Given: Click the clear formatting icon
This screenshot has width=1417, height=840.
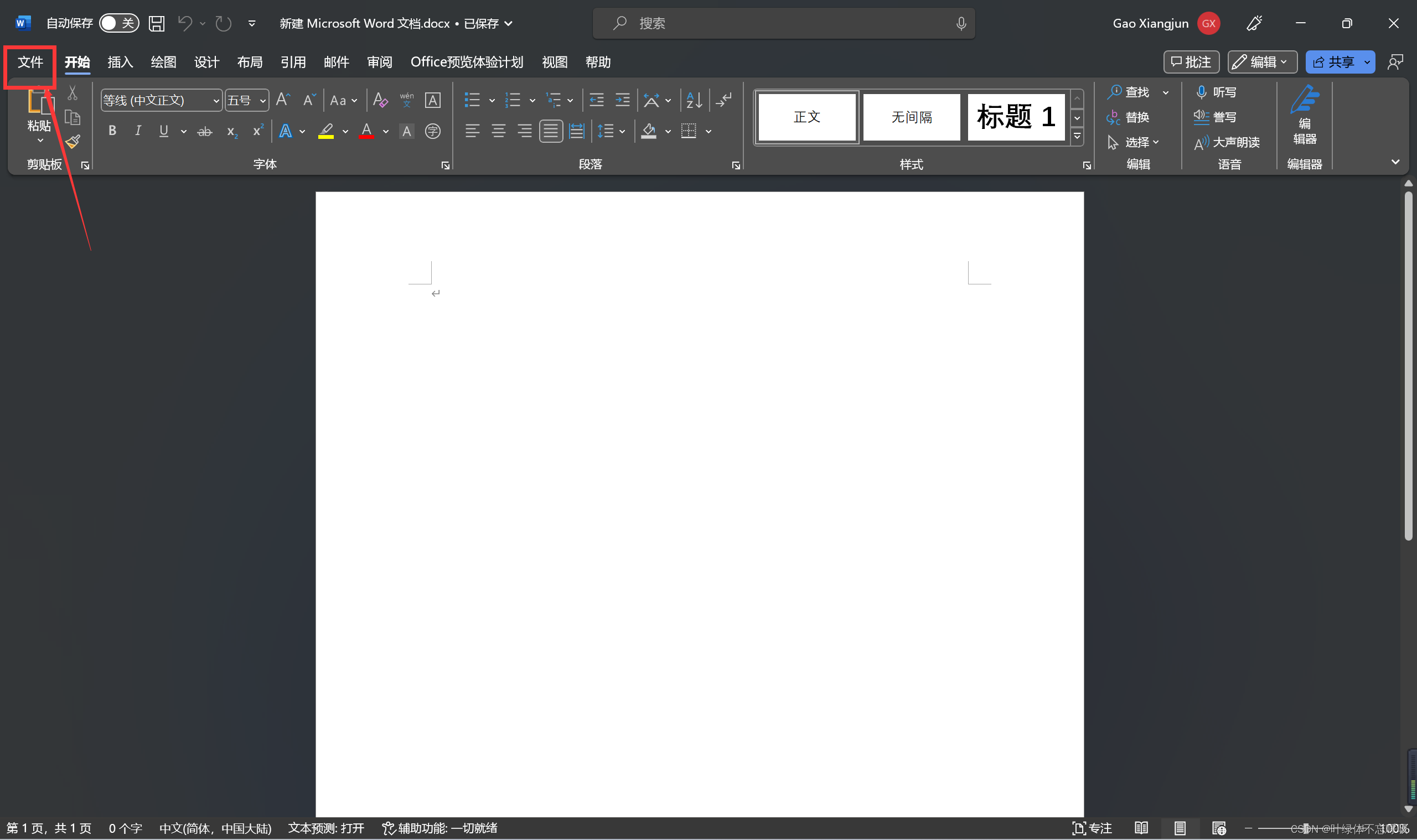Looking at the screenshot, I should (x=380, y=100).
